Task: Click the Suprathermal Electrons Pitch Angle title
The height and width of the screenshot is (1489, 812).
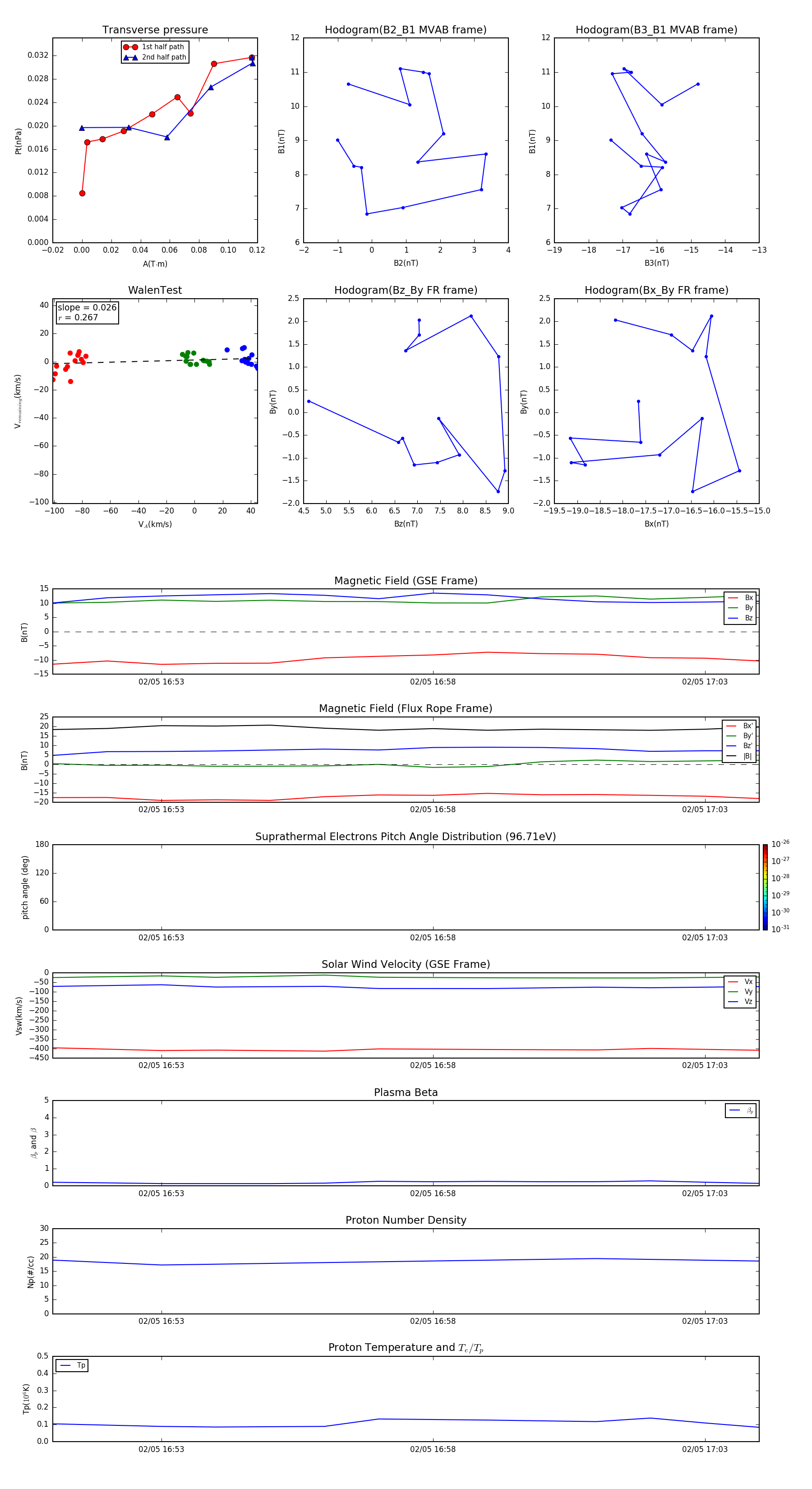Action: [406, 837]
